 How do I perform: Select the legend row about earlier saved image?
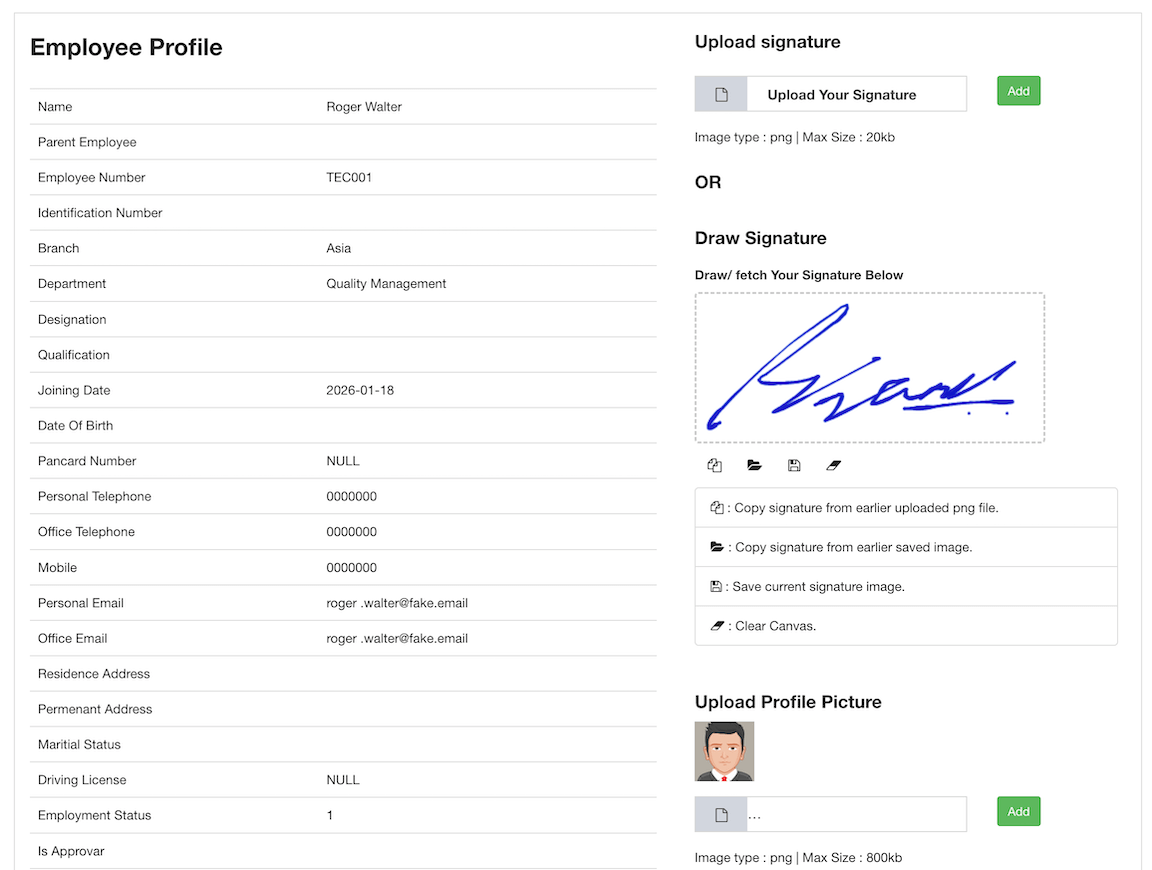905,547
